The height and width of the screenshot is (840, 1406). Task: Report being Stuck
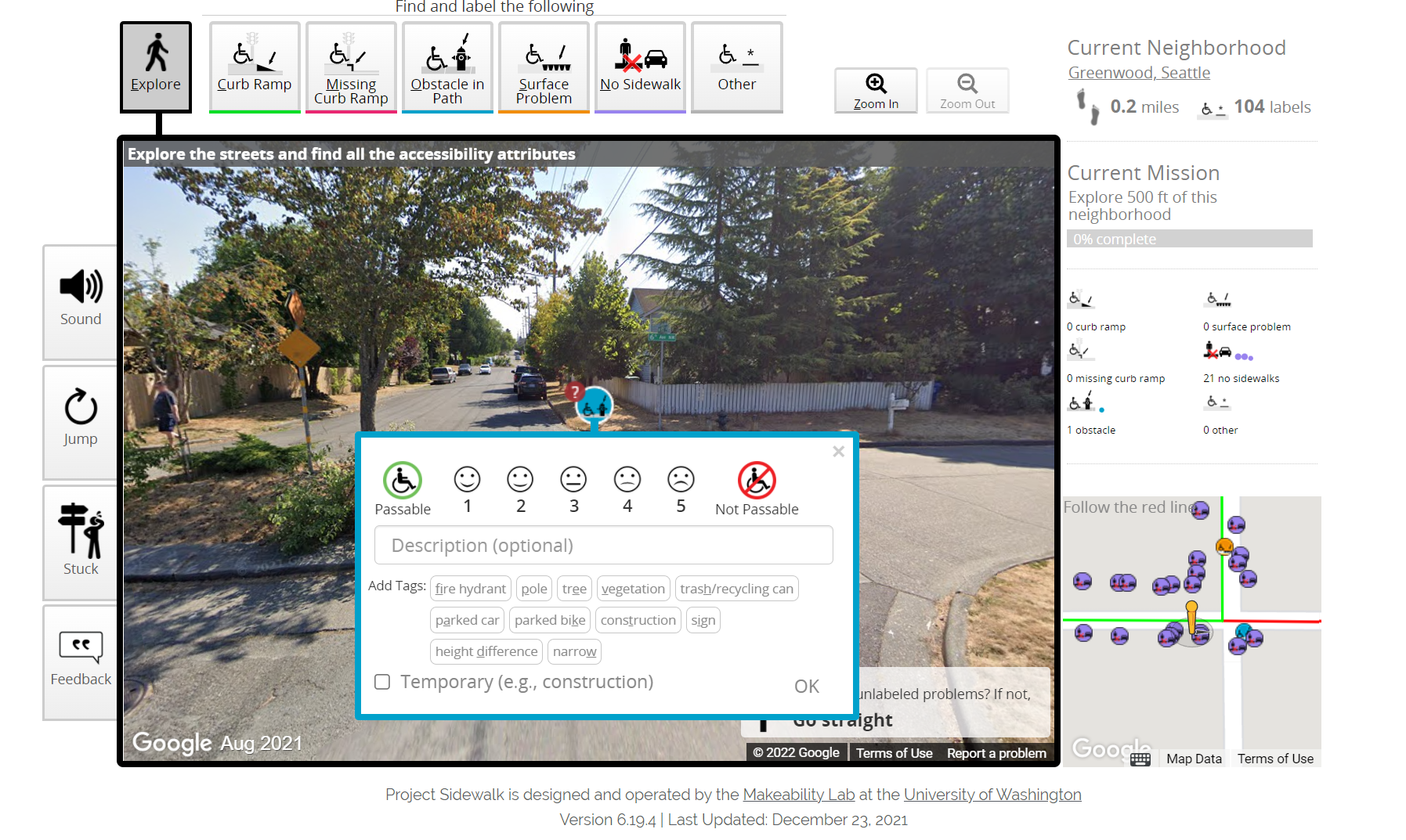click(81, 543)
